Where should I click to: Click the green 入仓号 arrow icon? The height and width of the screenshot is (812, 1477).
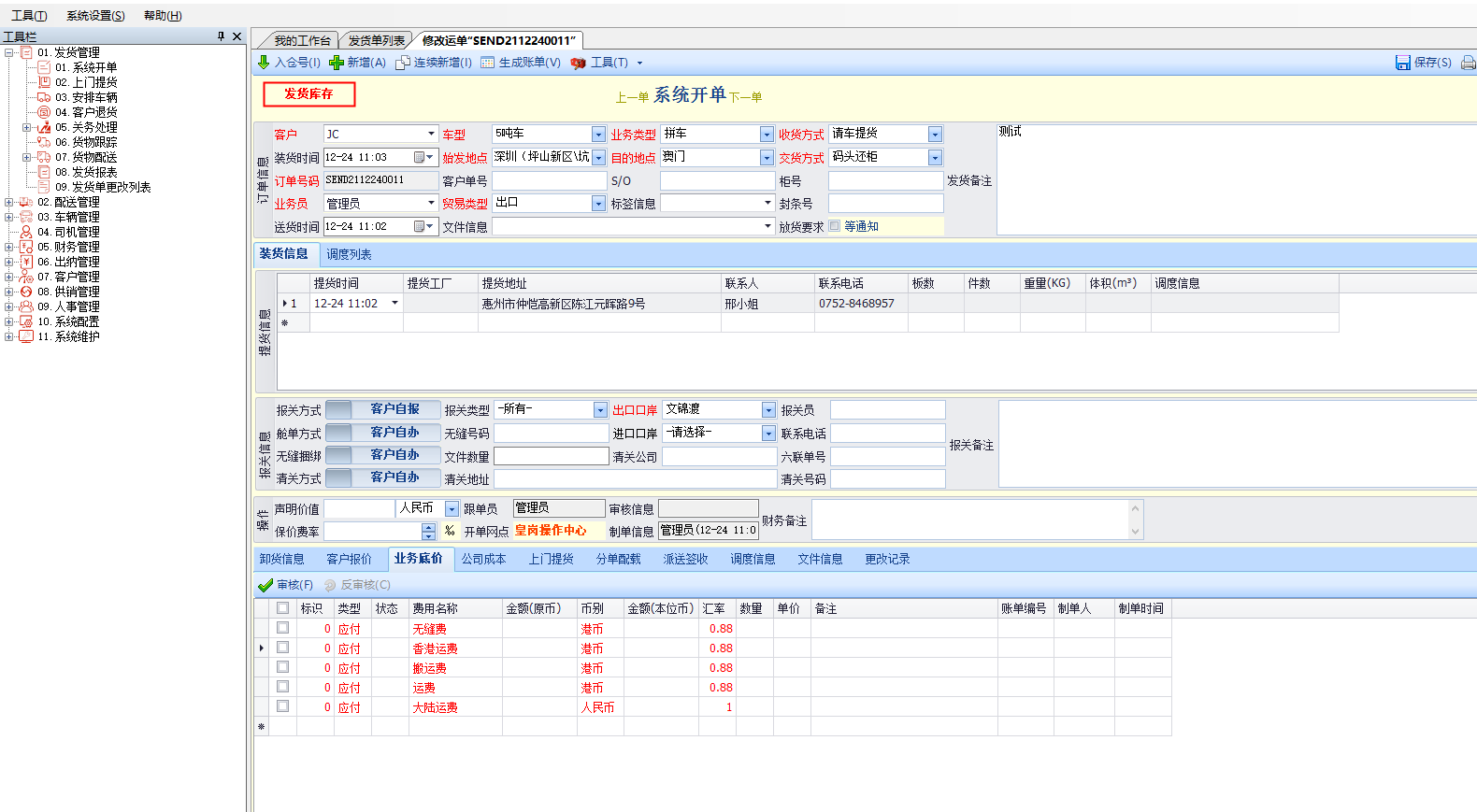[264, 63]
